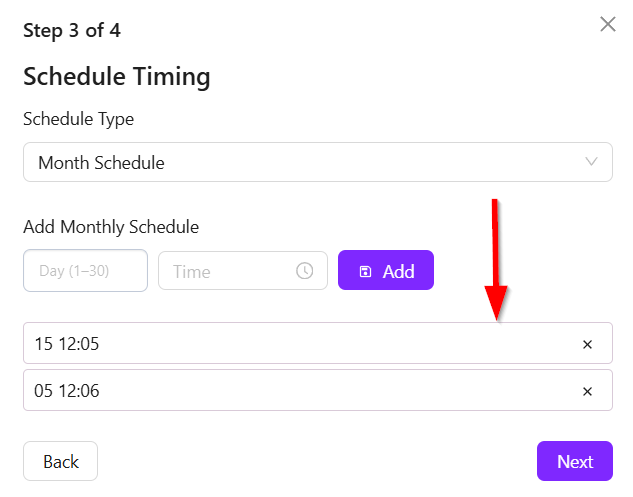Open the time picker via clock icon
The width and height of the screenshot is (633, 497).
(x=305, y=271)
